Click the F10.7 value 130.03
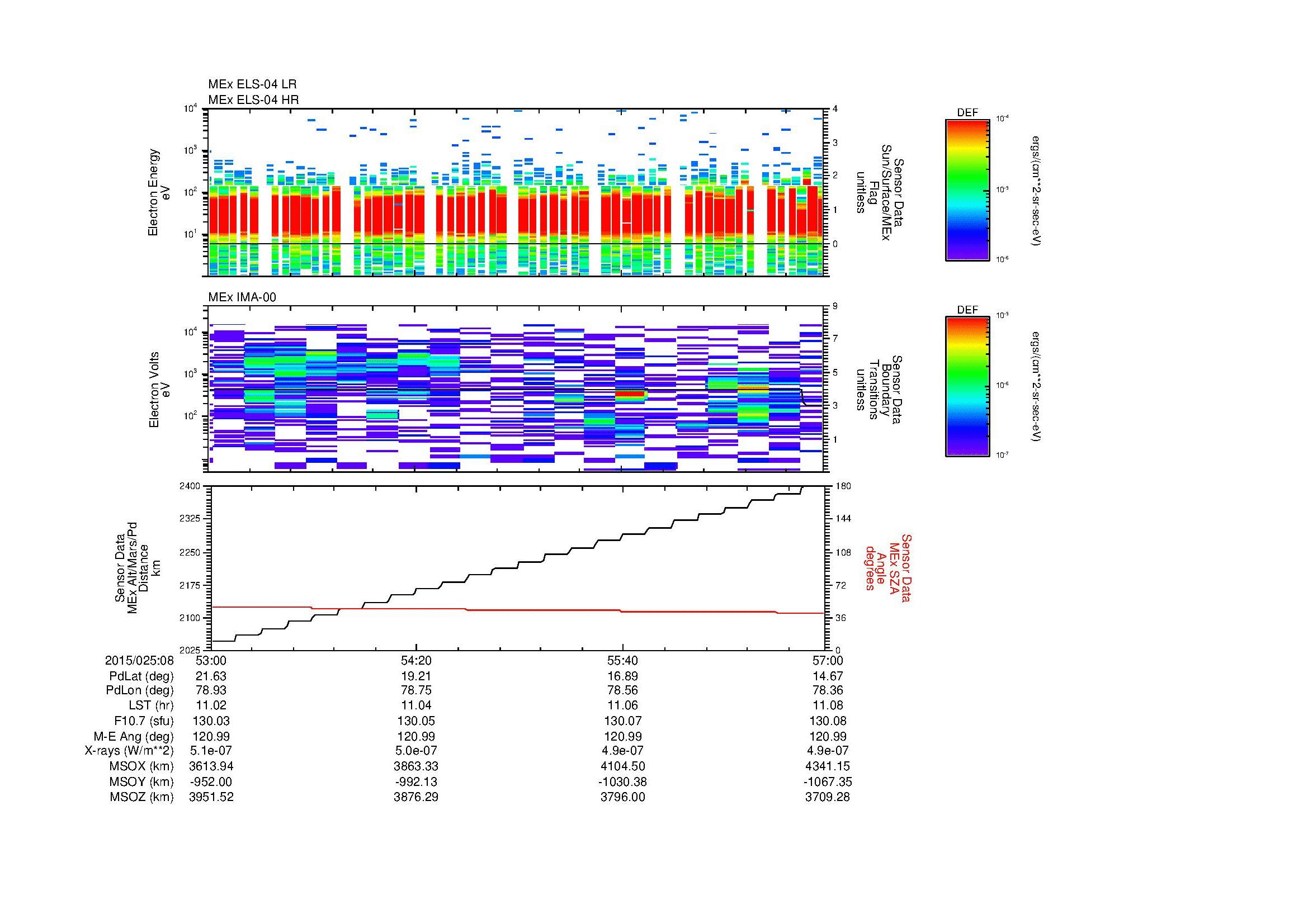Image resolution: width=1308 pixels, height=924 pixels. pyautogui.click(x=211, y=721)
